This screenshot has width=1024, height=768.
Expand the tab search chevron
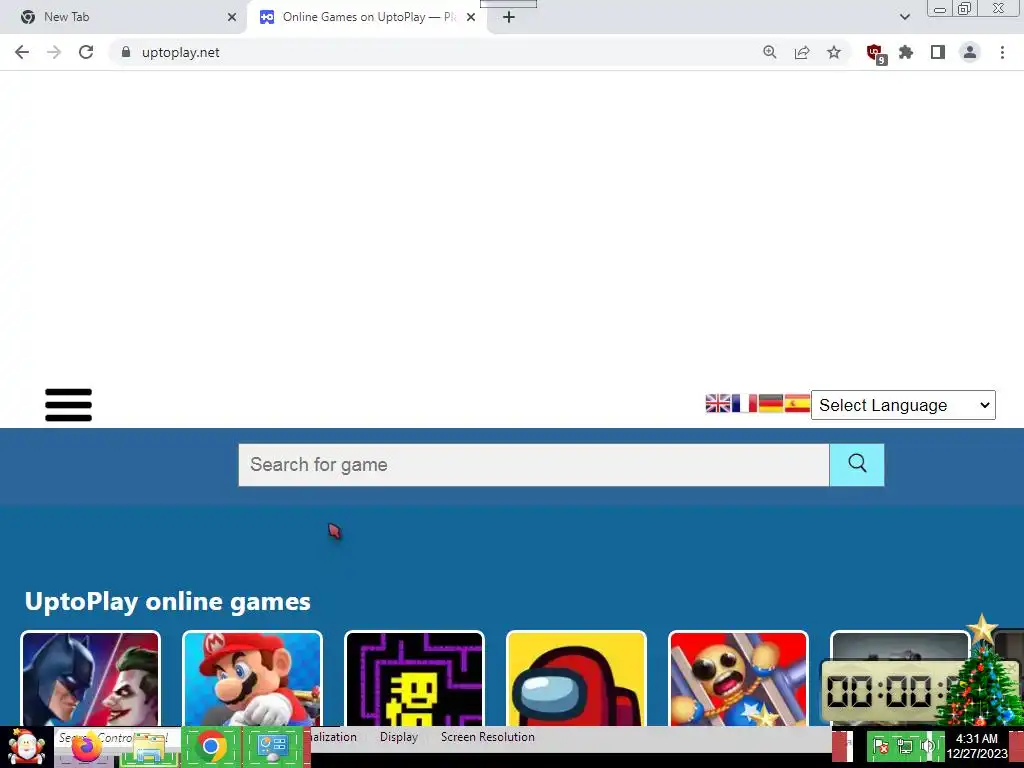(x=904, y=17)
